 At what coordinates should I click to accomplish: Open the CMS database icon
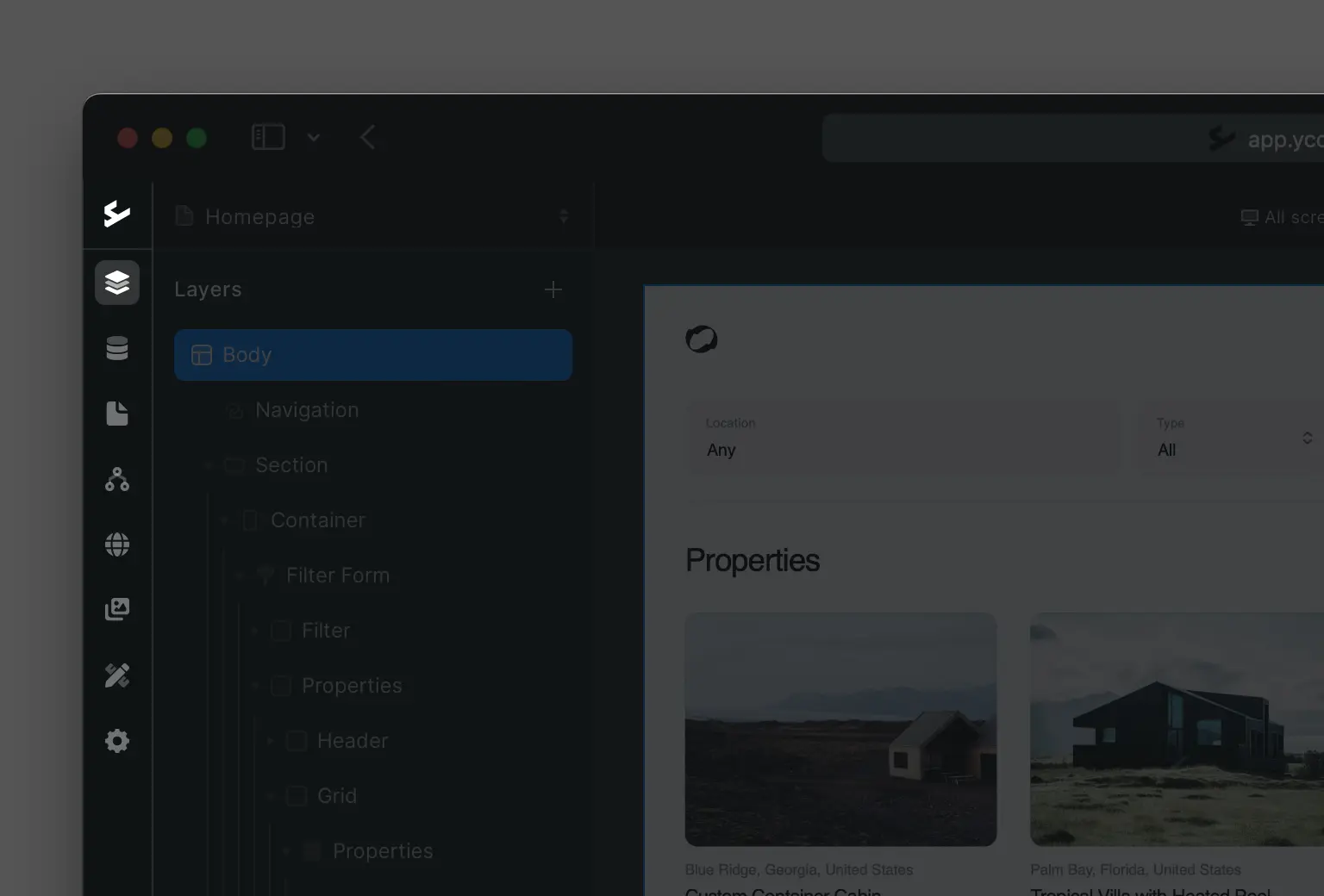[117, 348]
